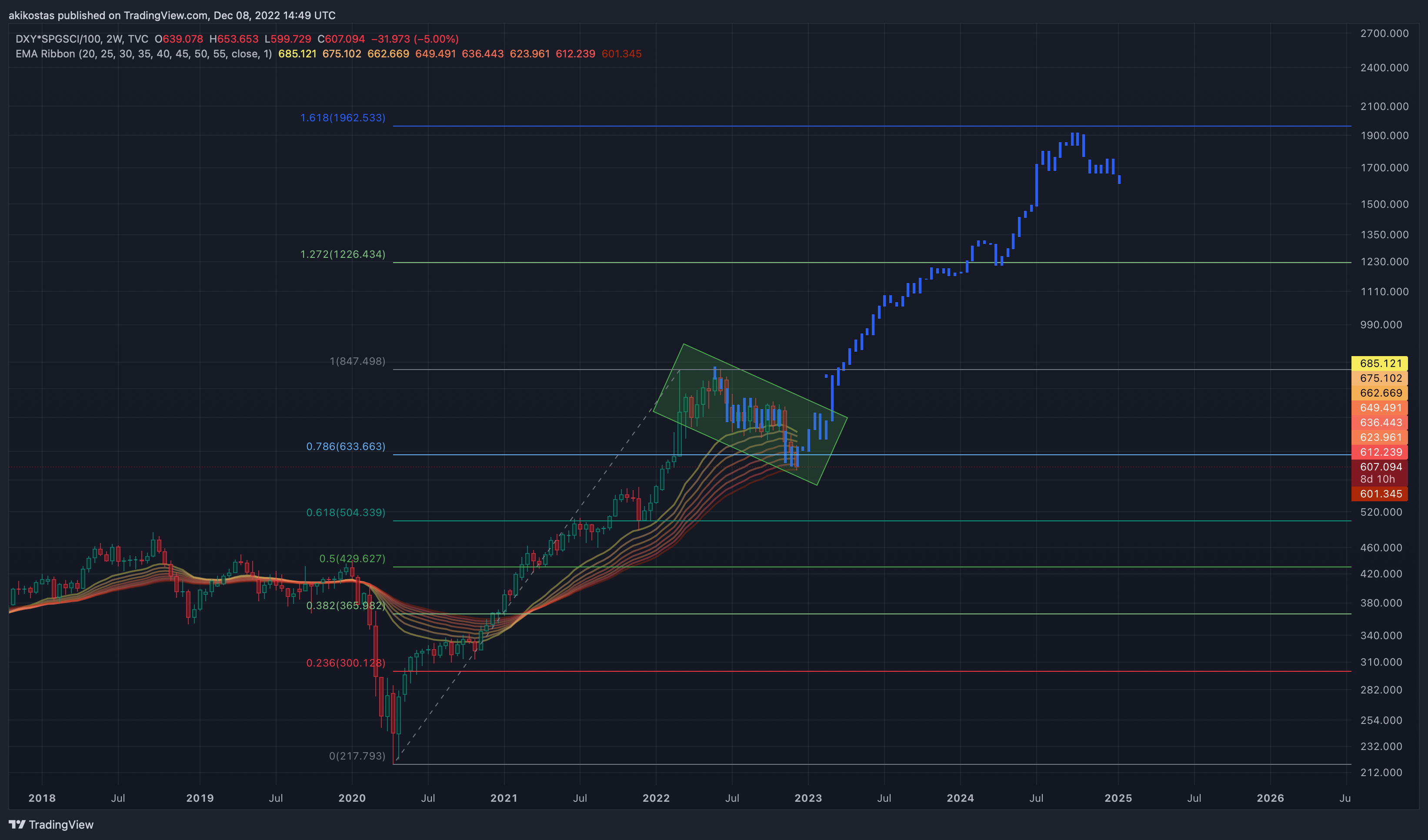1428x840 pixels.
Task: Click the 662.669 price axis tag
Action: coord(1380,393)
